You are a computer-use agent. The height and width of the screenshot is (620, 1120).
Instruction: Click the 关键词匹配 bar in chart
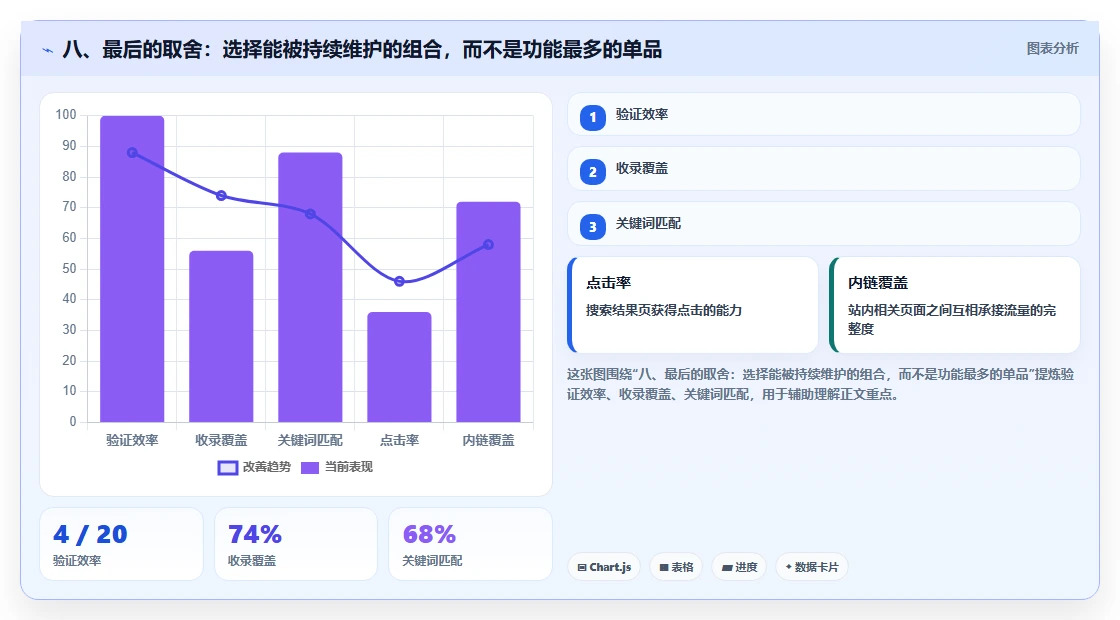point(310,287)
